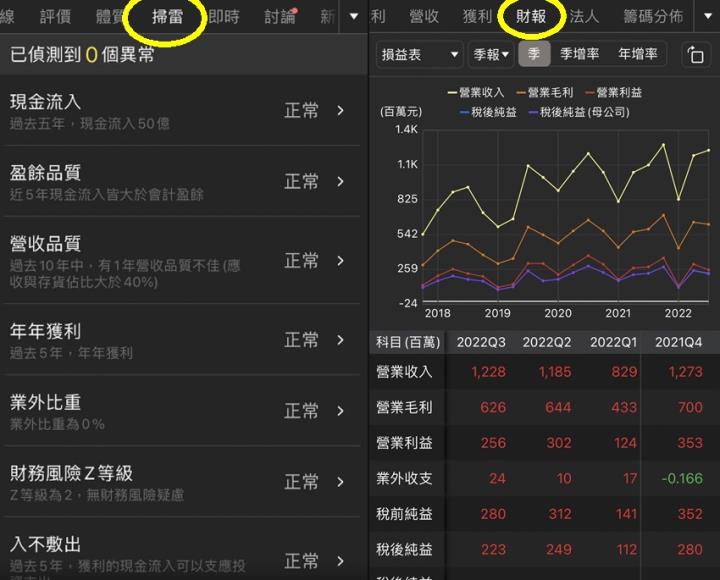This screenshot has width=720, height=580.
Task: Click the 正常 status in 營收品質 row
Action: point(301,261)
